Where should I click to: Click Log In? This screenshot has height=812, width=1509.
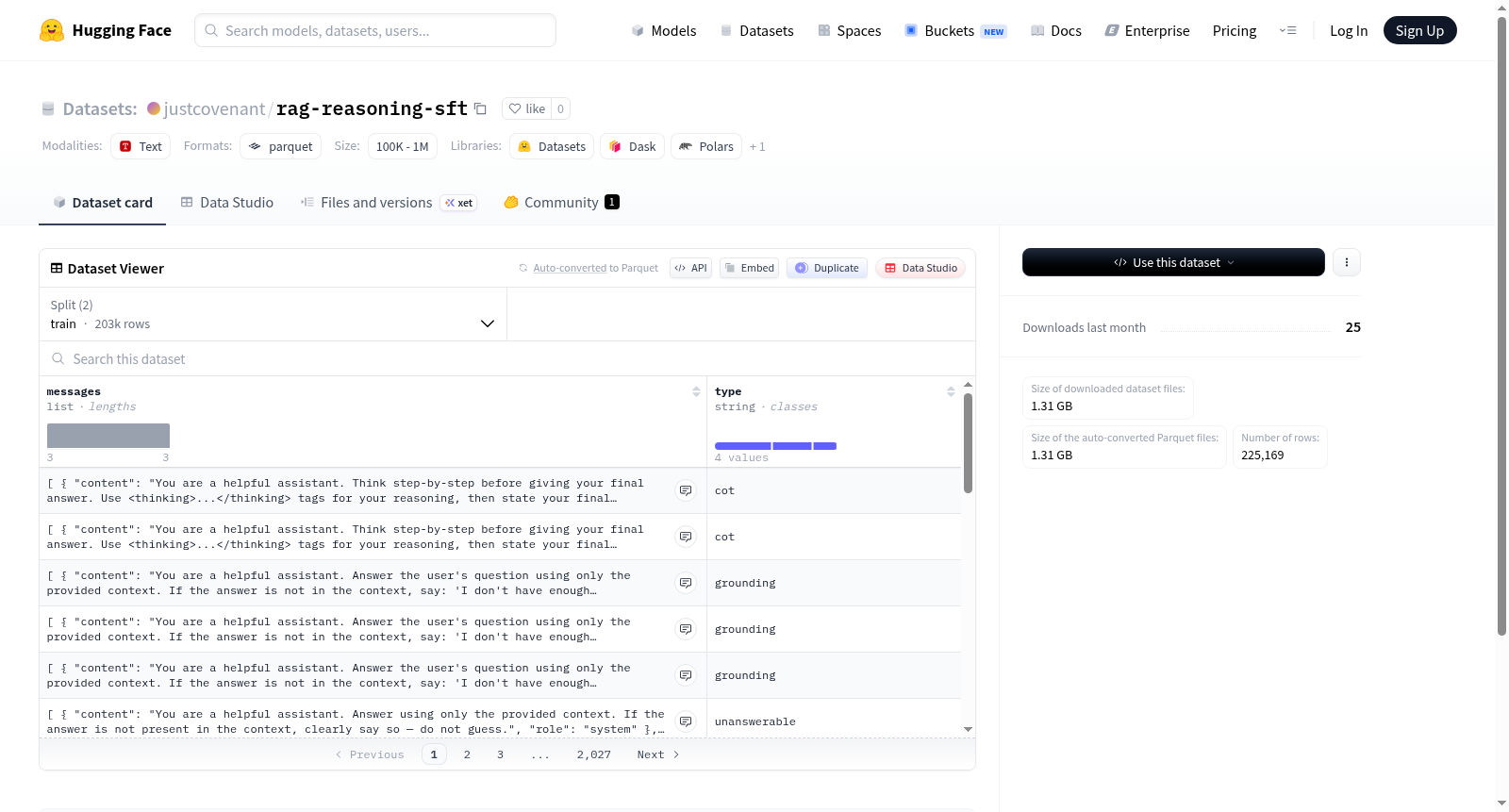[1349, 30]
